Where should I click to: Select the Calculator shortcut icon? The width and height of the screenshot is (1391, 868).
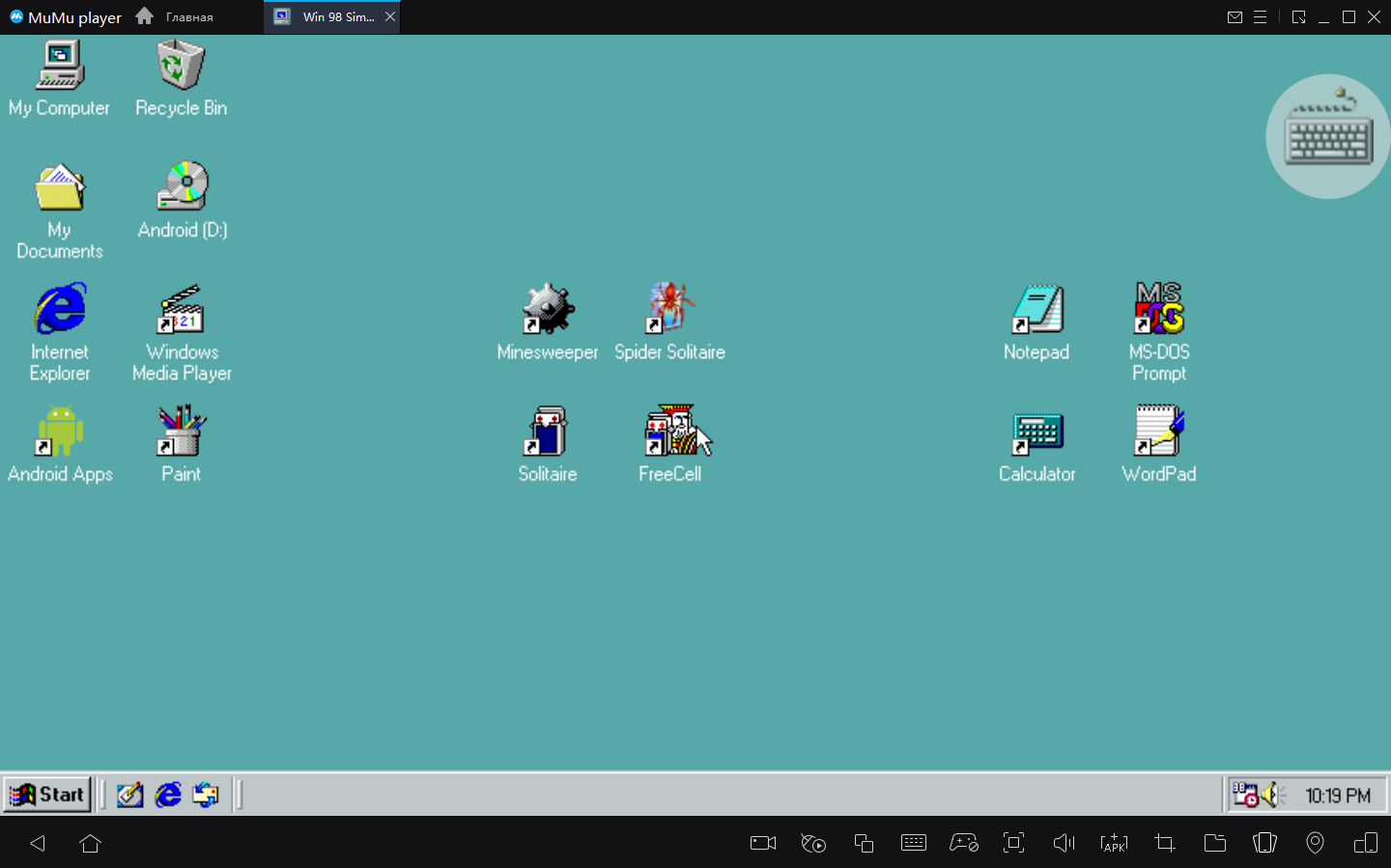point(1037,434)
